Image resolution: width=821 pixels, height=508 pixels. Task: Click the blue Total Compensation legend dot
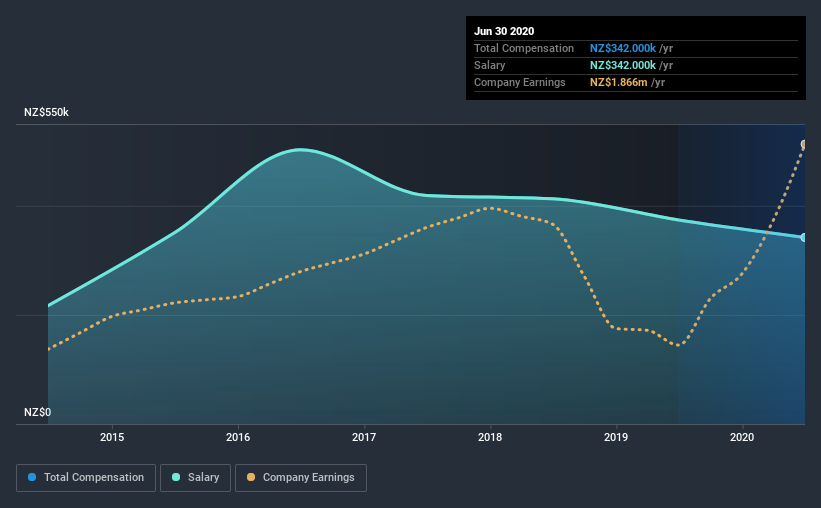[x=32, y=477]
